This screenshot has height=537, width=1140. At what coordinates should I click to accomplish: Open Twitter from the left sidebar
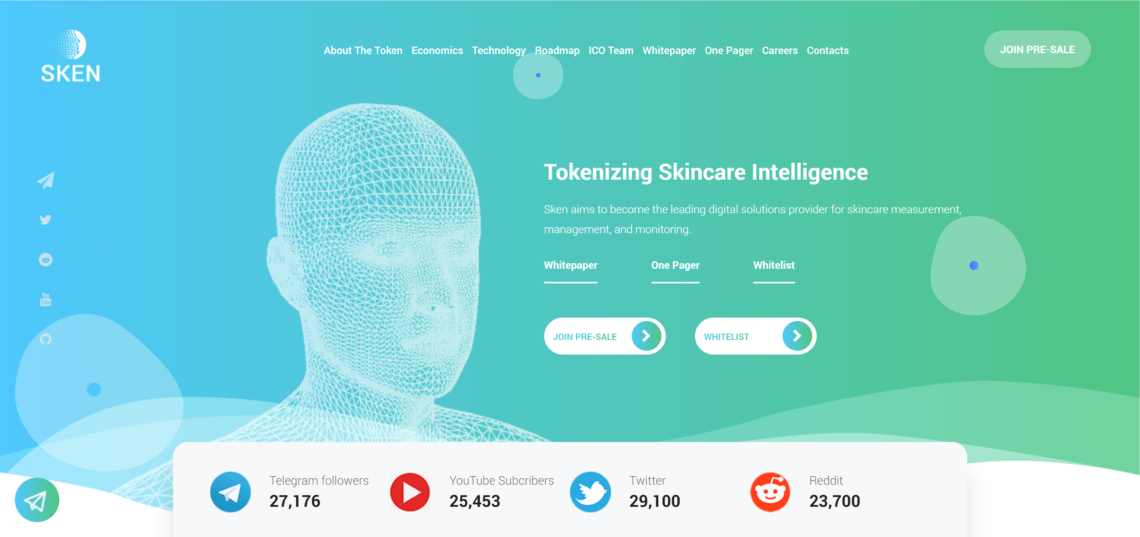[x=46, y=219]
